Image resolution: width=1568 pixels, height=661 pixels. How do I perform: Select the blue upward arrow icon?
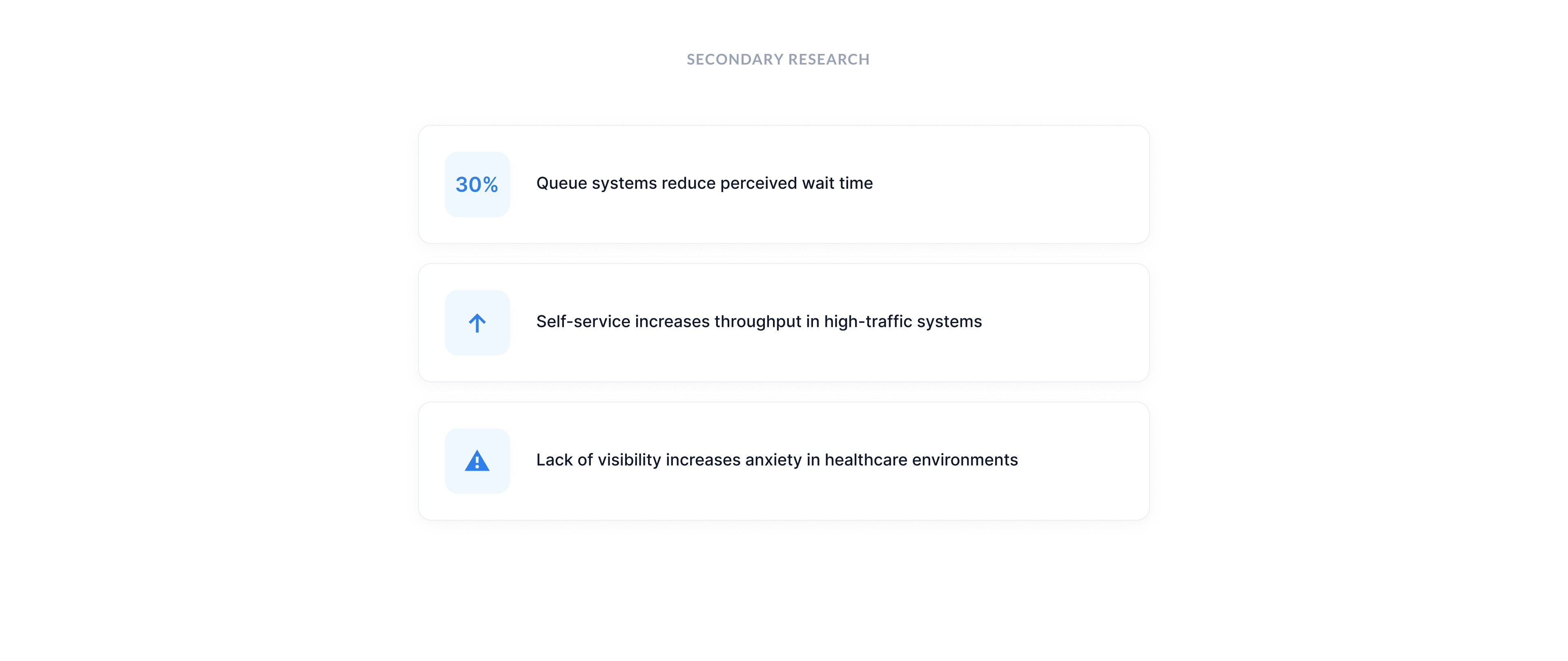[477, 323]
